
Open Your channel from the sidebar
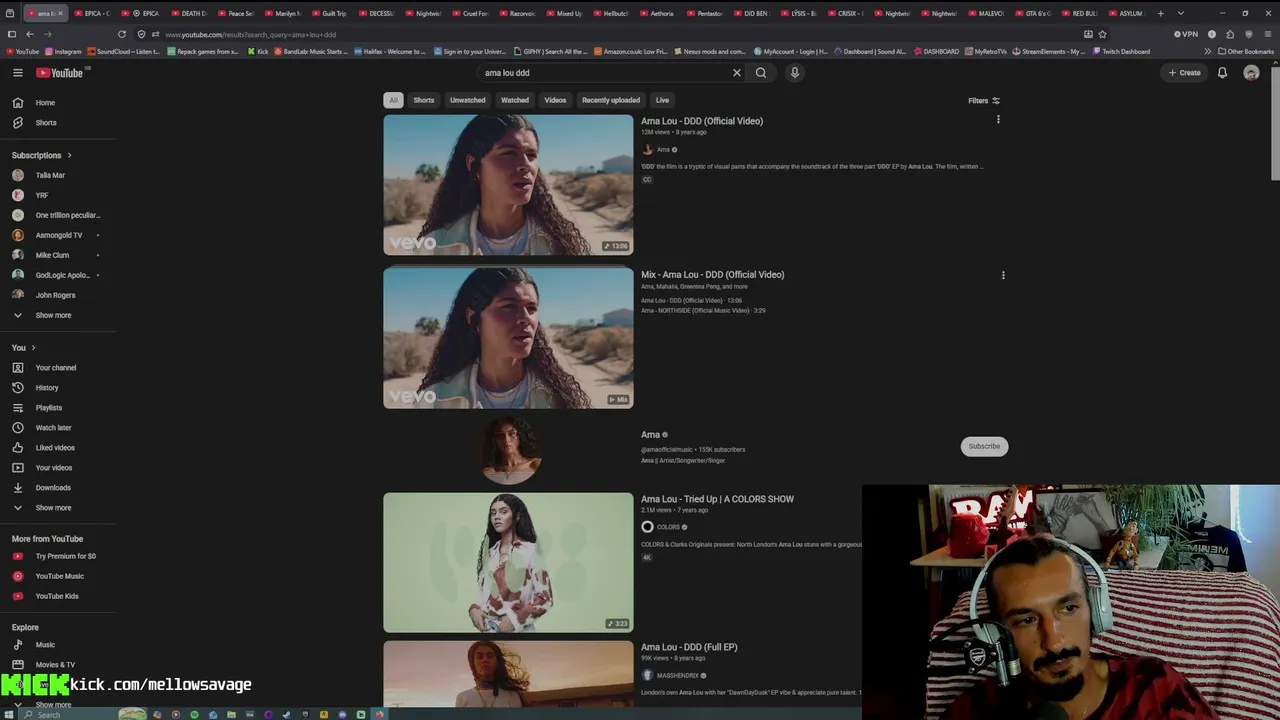click(58, 368)
